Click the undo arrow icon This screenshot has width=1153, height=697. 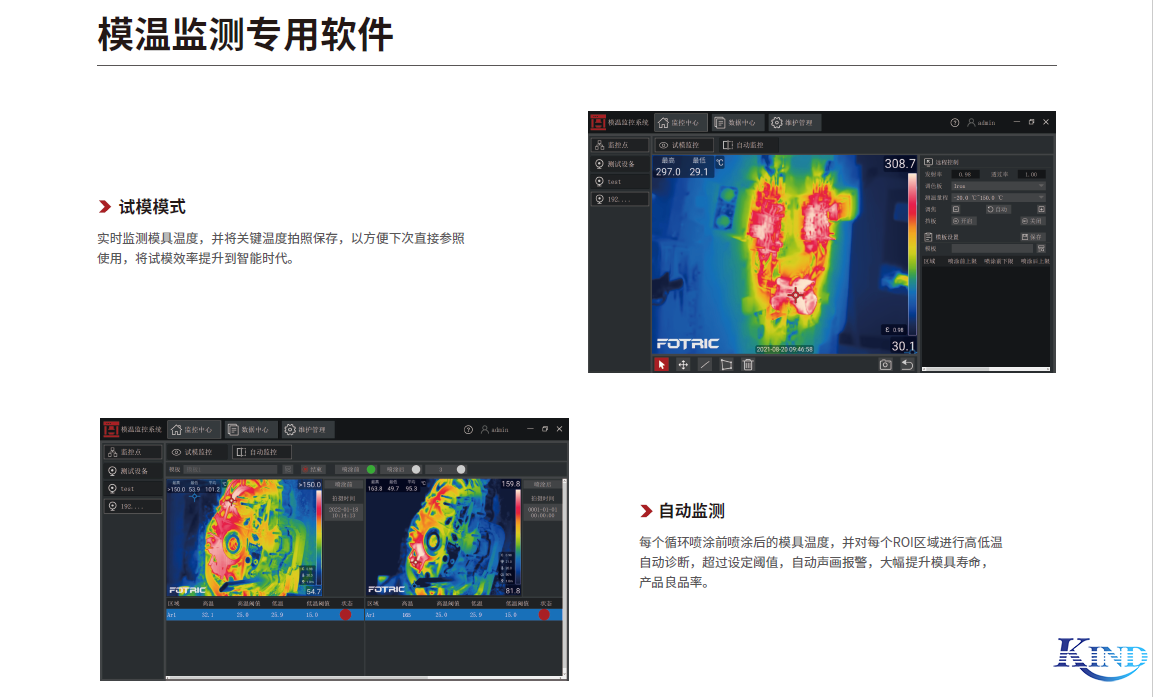point(907,365)
